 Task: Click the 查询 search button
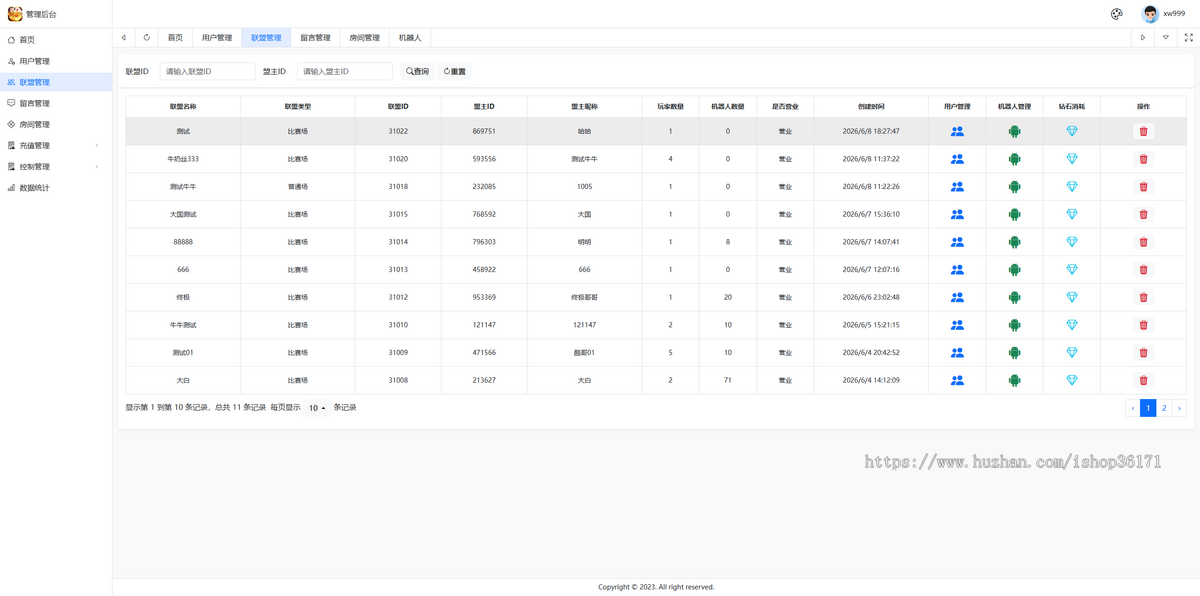pyautogui.click(x=417, y=72)
